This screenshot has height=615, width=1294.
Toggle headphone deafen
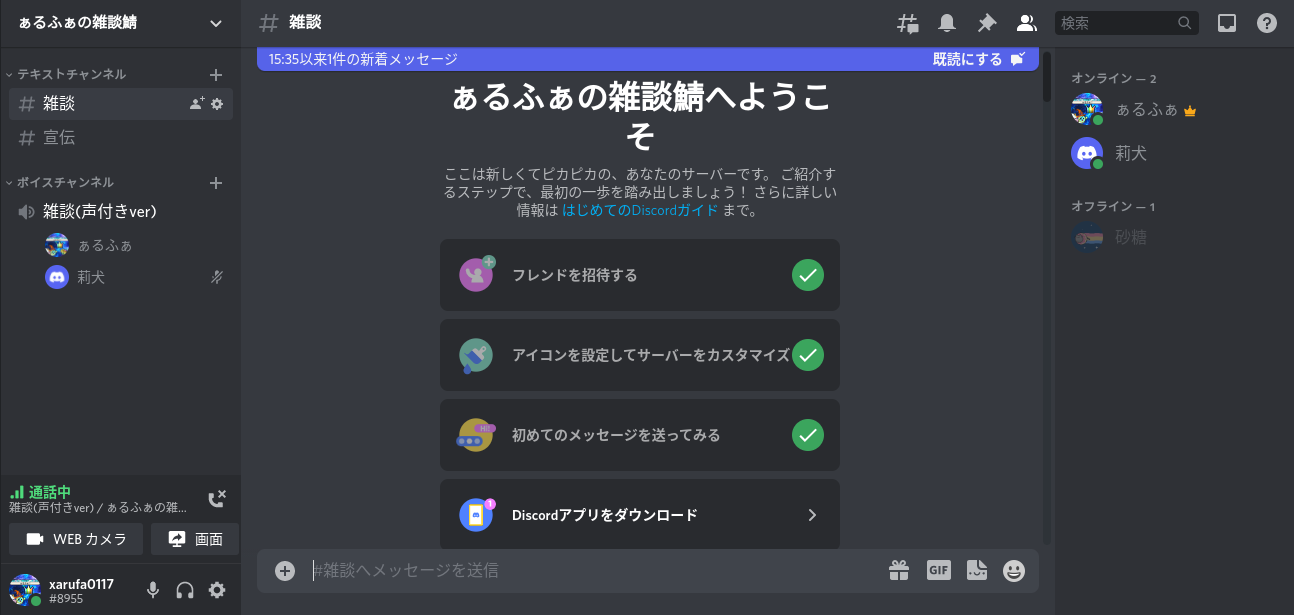click(185, 590)
